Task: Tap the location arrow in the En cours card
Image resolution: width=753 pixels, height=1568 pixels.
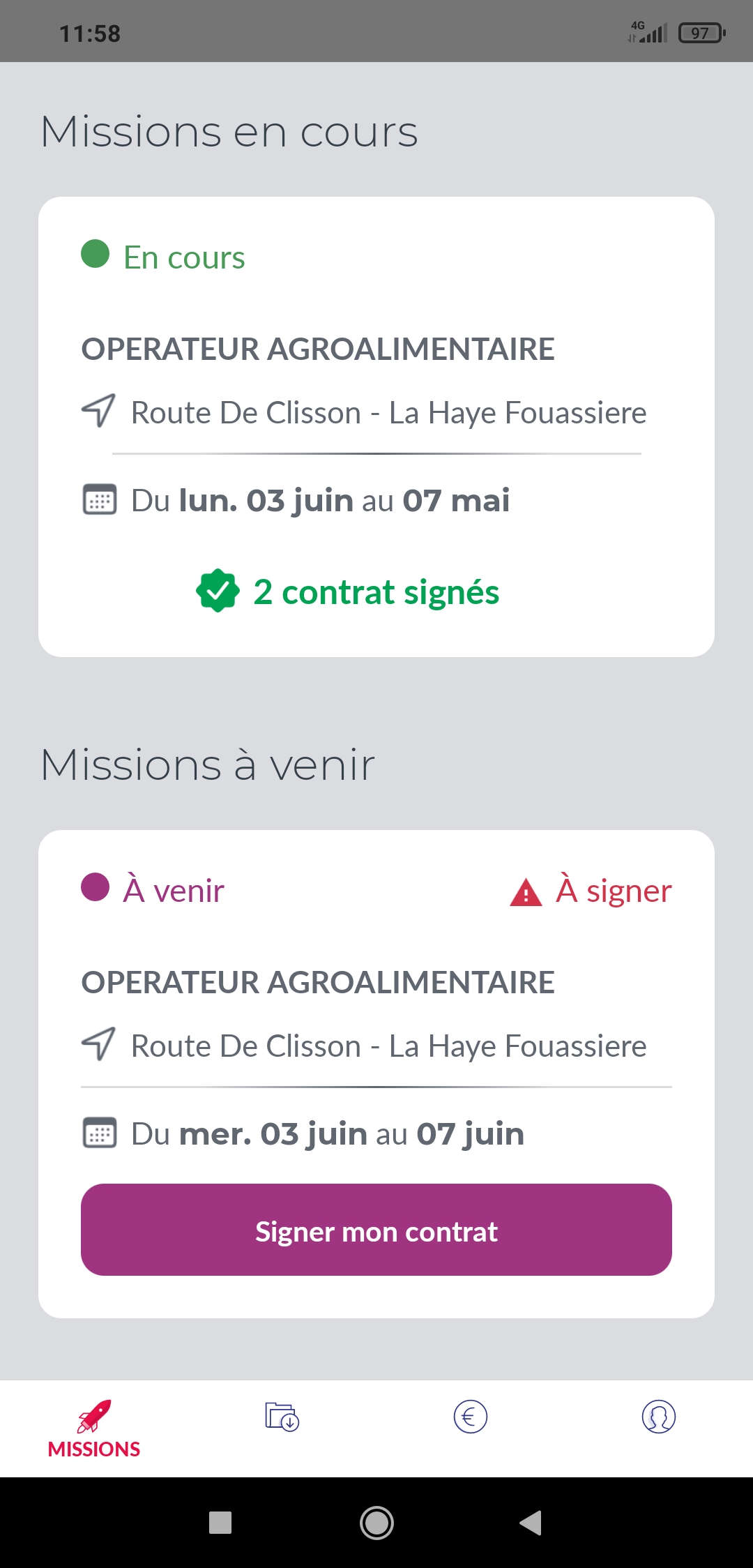Action: tap(98, 411)
